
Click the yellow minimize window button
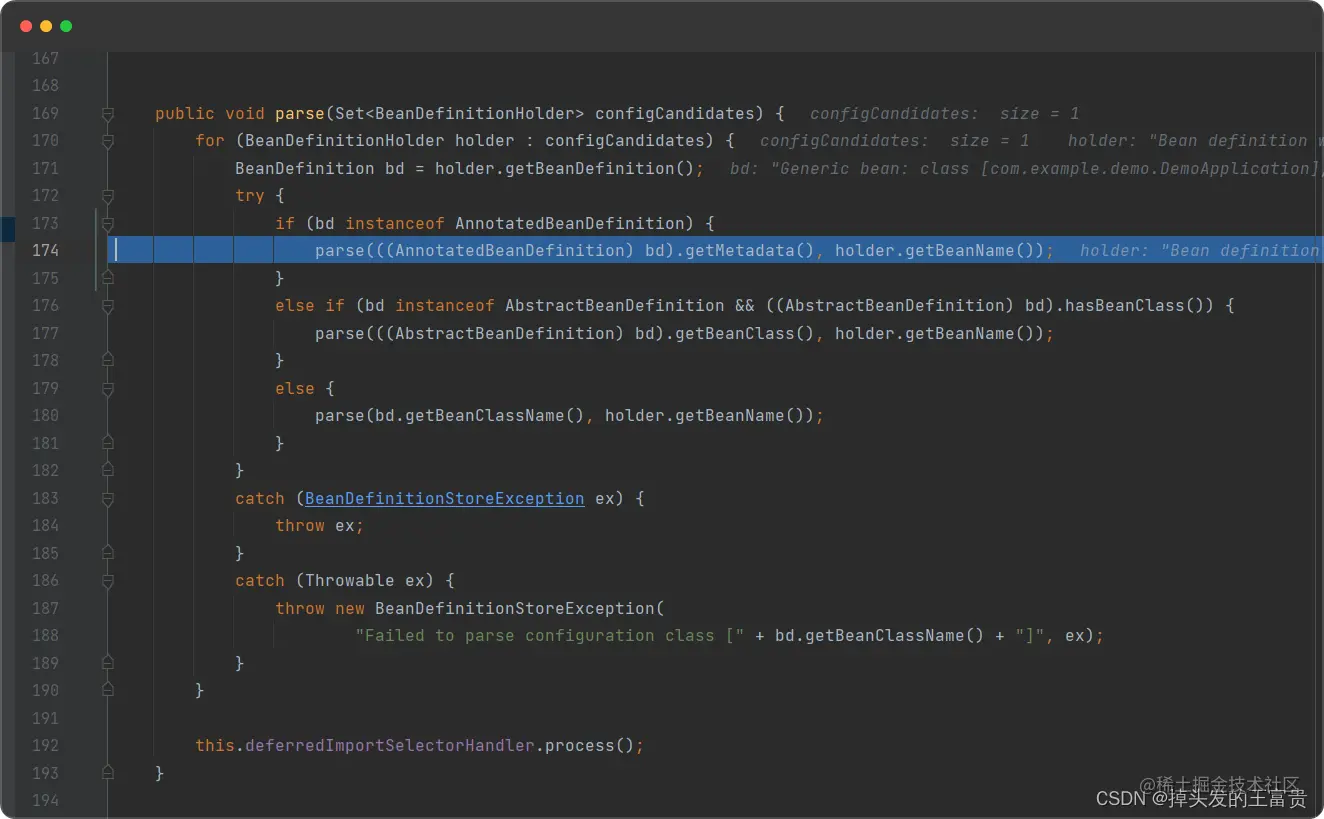46,26
